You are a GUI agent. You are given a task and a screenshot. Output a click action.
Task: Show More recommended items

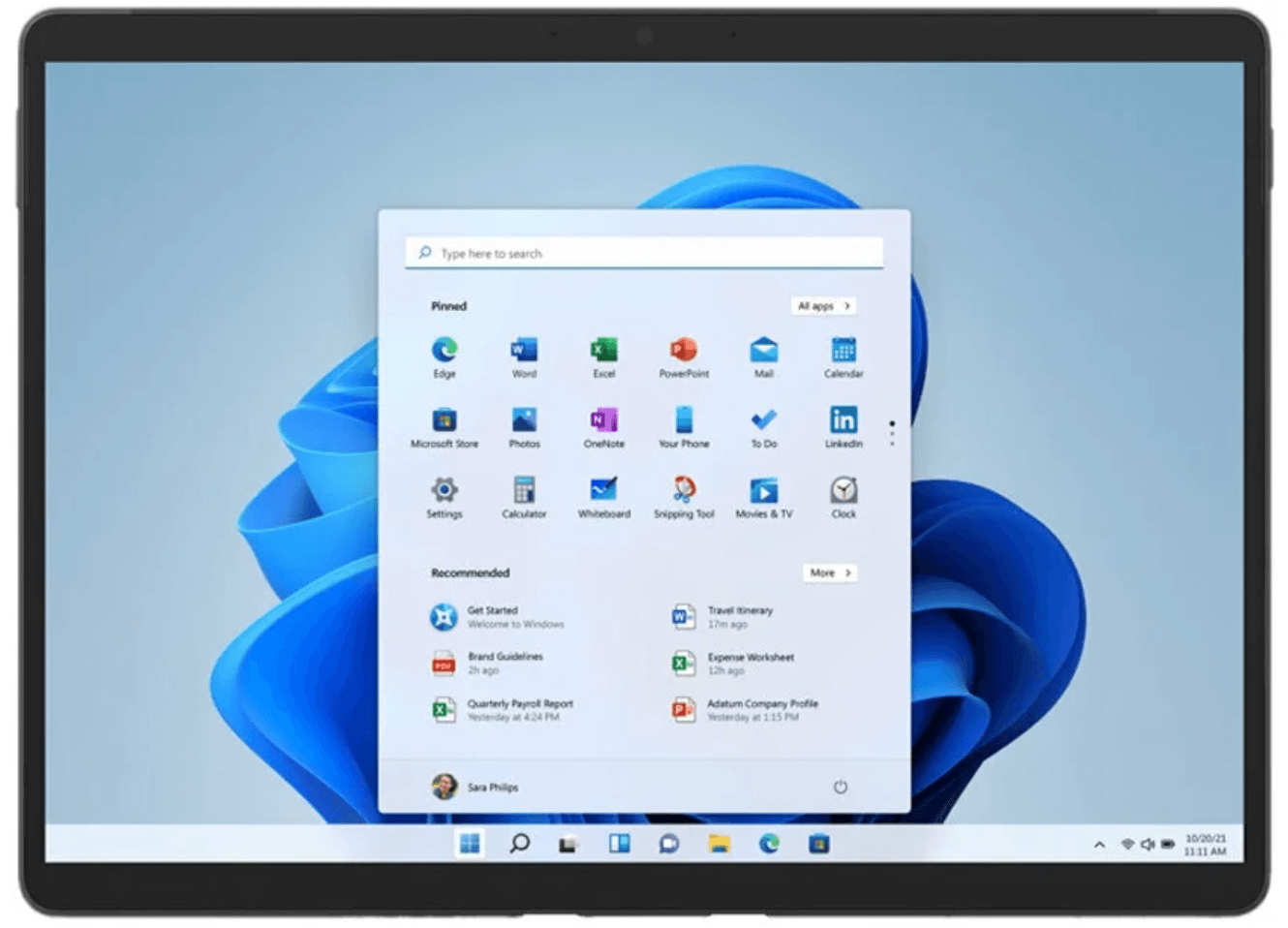pyautogui.click(x=830, y=573)
